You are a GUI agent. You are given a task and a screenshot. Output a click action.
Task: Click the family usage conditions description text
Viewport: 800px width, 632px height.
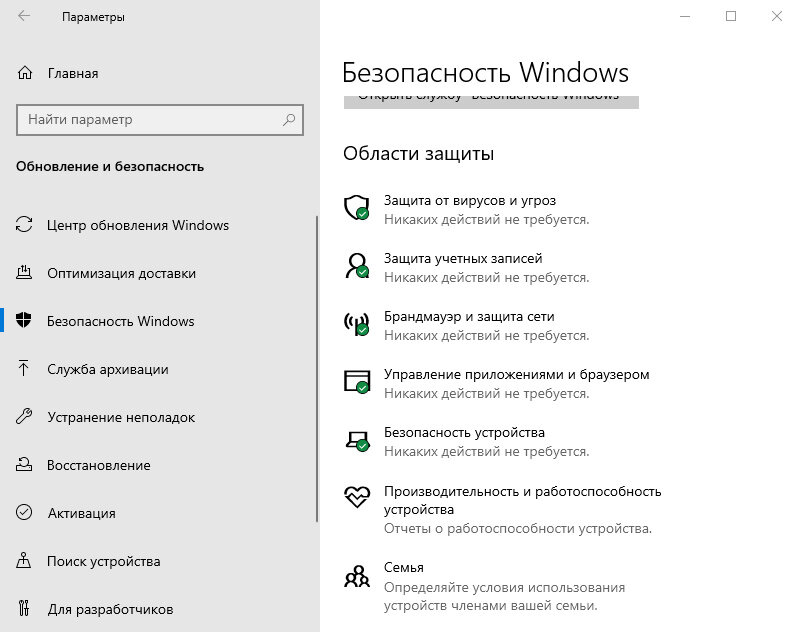click(x=504, y=596)
